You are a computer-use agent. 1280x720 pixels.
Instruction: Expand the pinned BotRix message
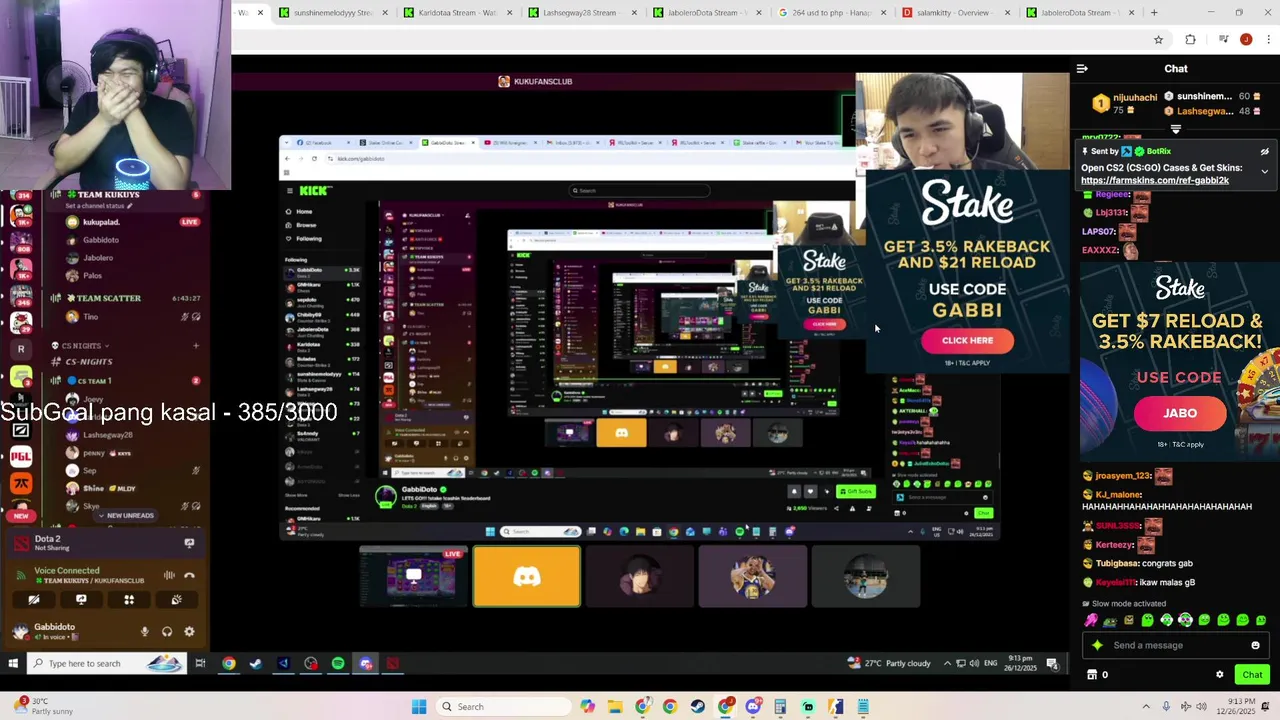click(1264, 171)
